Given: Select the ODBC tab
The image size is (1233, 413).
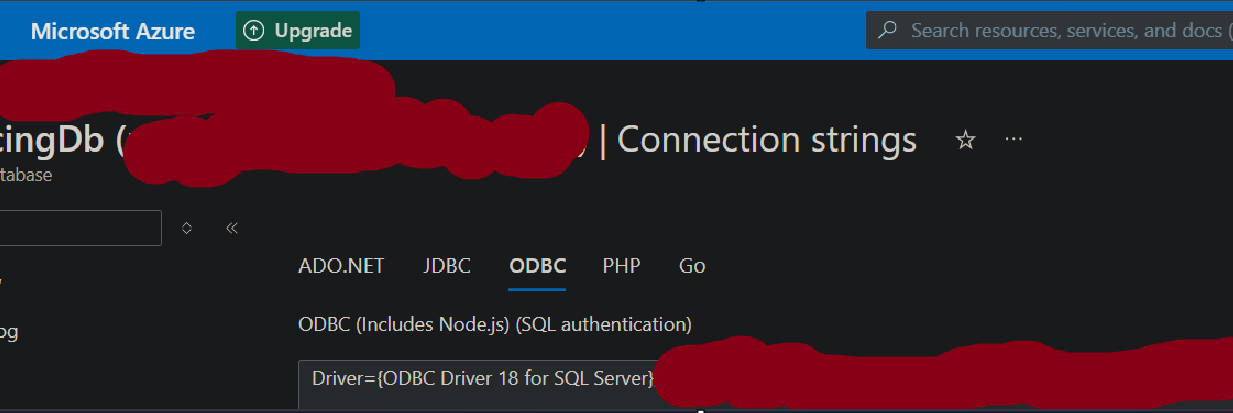Looking at the screenshot, I should (x=537, y=266).
